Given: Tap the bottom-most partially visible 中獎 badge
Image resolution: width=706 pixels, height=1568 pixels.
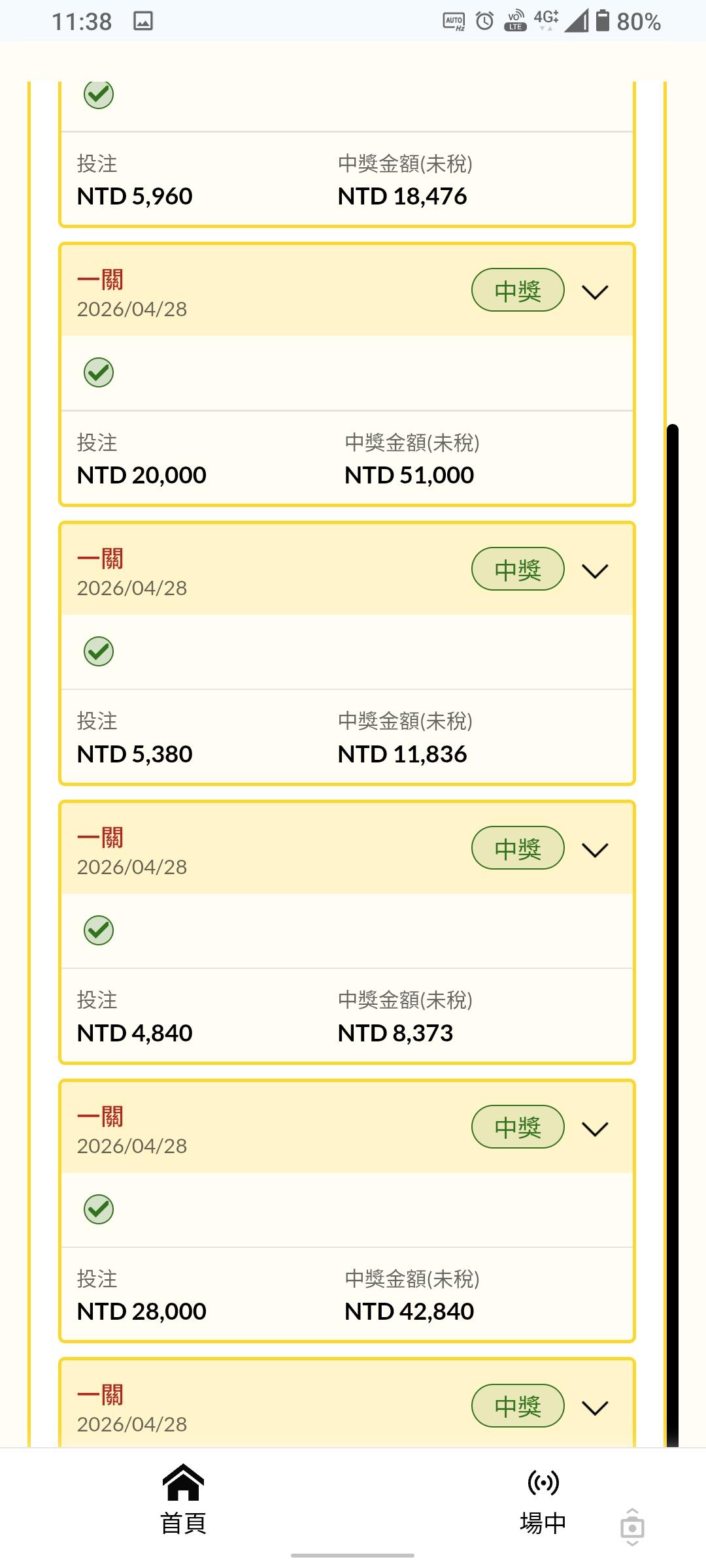Looking at the screenshot, I should [518, 1405].
